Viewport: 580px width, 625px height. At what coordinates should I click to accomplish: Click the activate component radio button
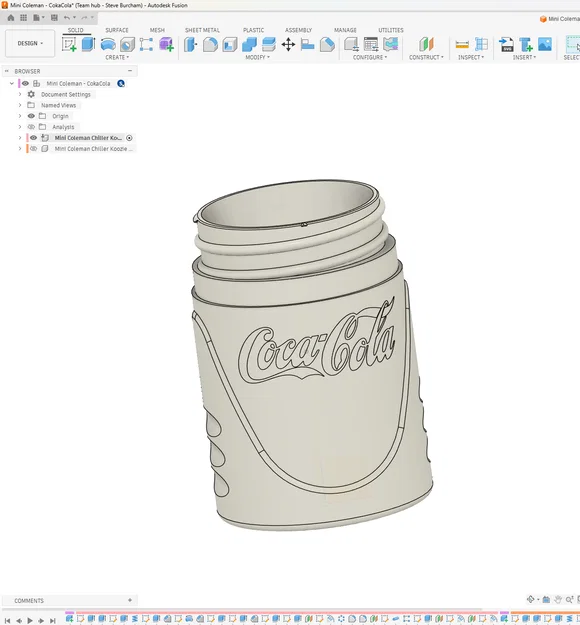point(129,138)
